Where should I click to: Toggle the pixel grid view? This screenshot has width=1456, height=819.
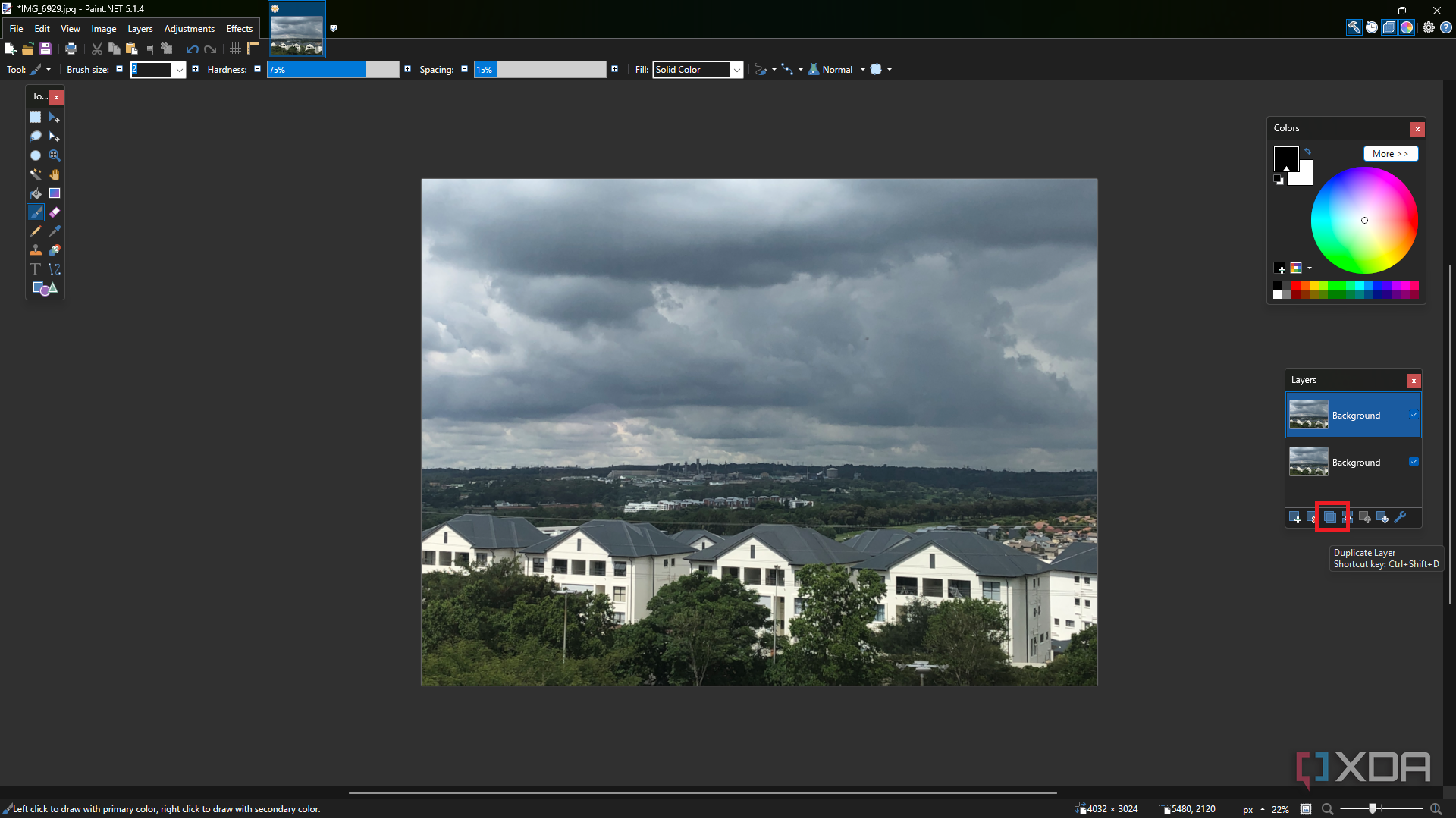point(236,49)
